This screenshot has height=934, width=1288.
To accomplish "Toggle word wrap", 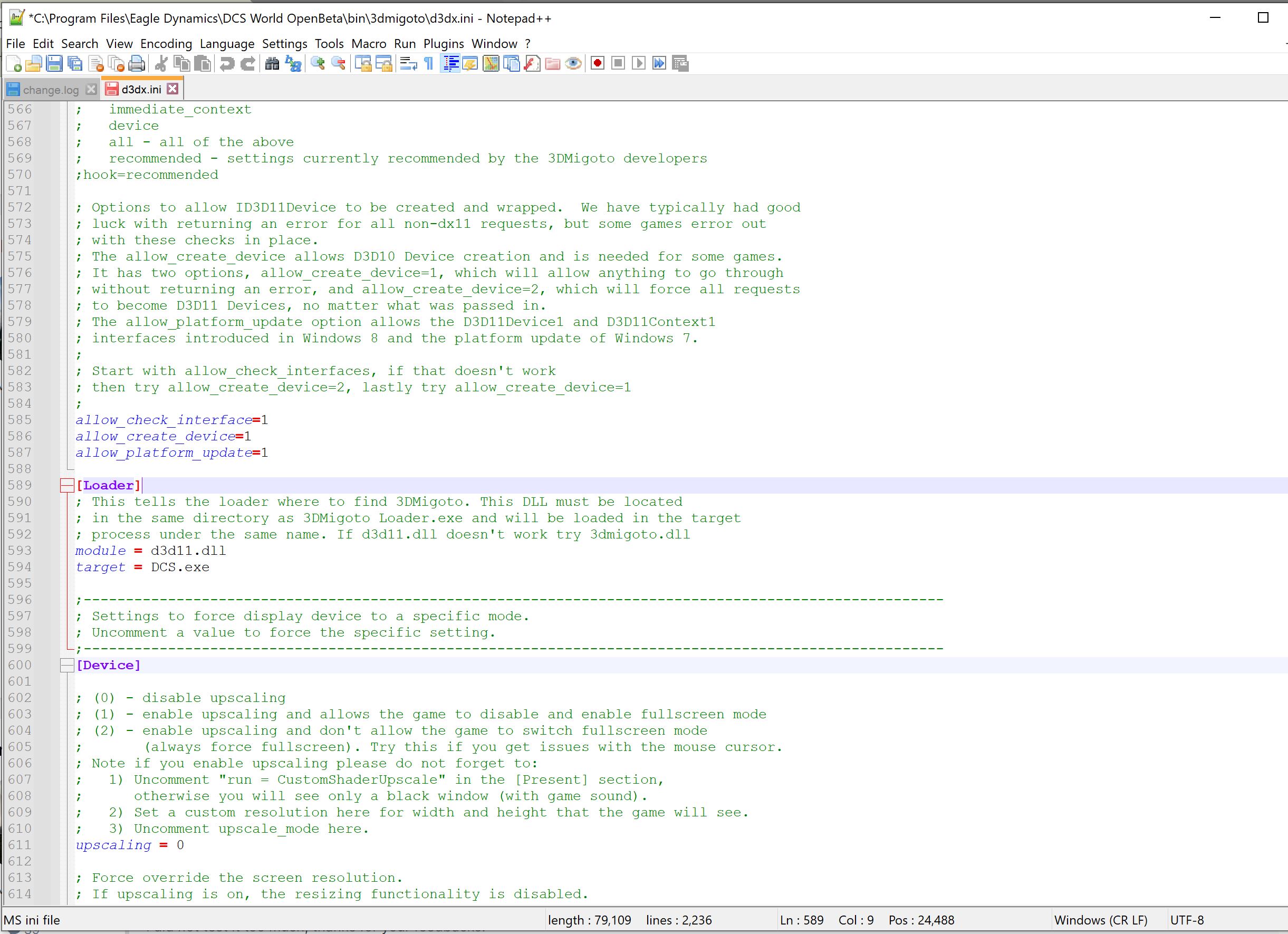I will point(408,64).
